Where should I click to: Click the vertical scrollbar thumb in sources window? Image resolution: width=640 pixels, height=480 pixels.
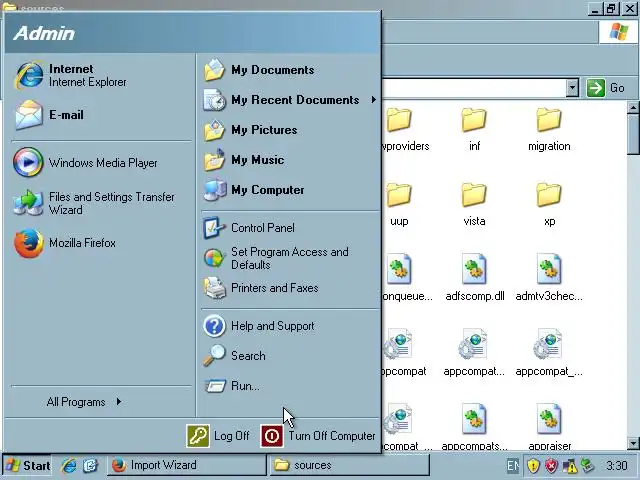[633, 135]
